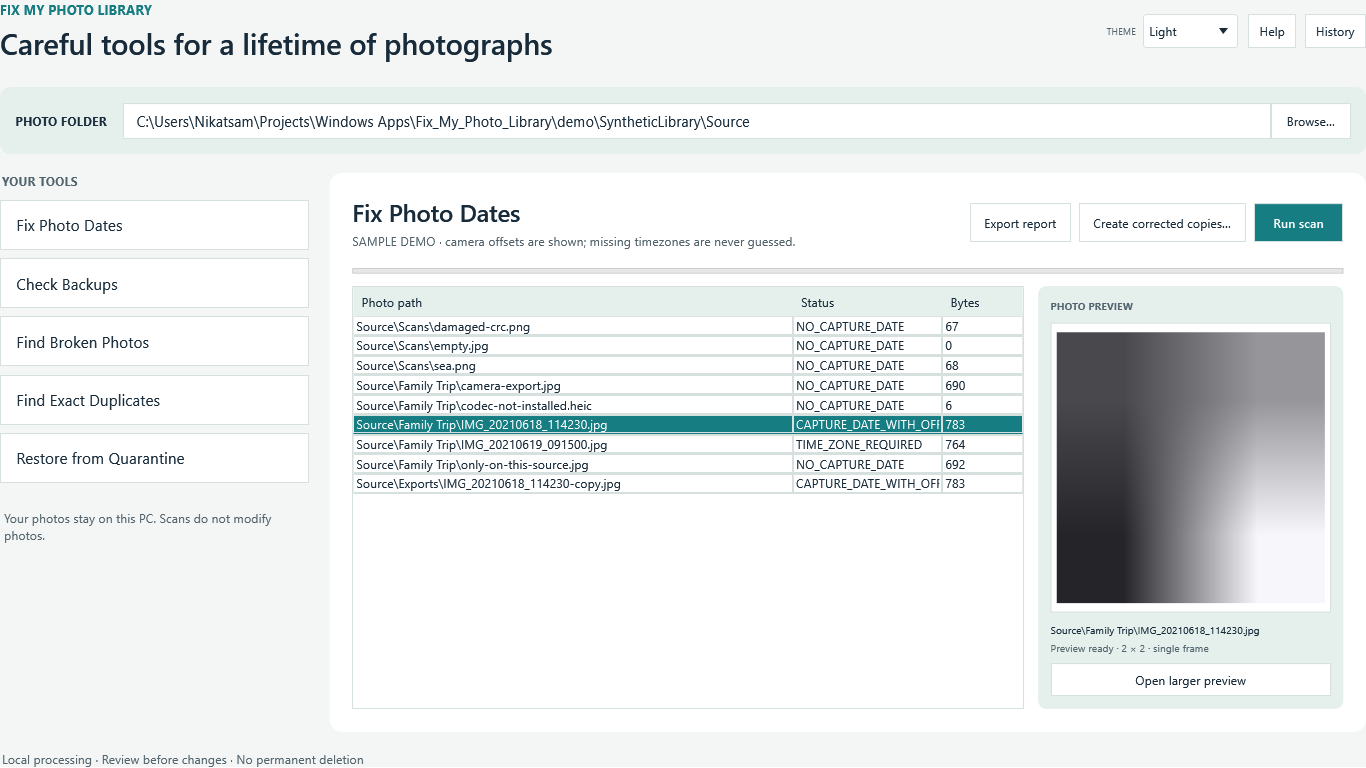This screenshot has height=768, width=1366.
Task: Select the camera-export.jpg row
Action: (x=688, y=385)
